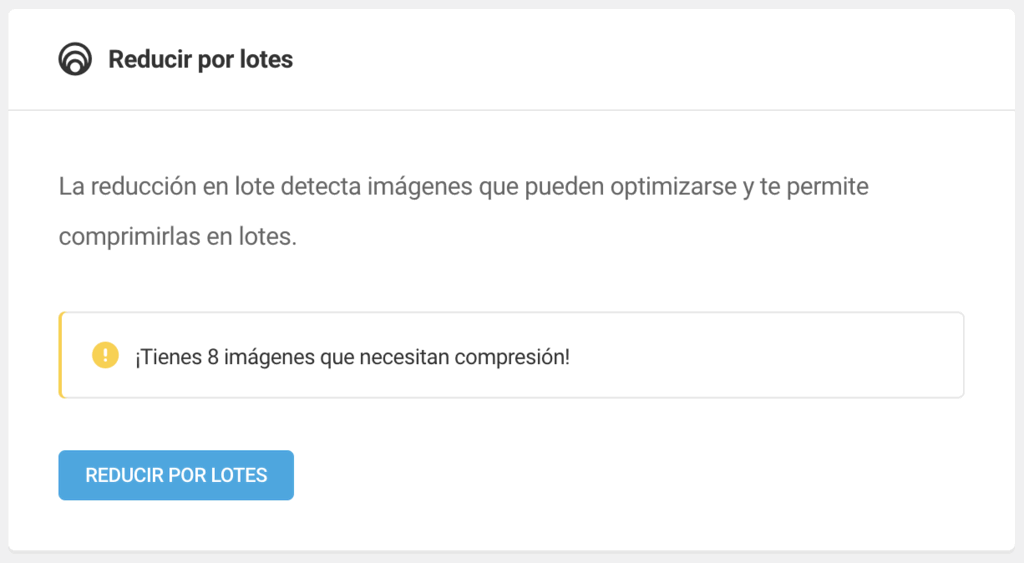Click the divider line below the header
Viewport: 1024px width, 563px height.
coord(512,109)
